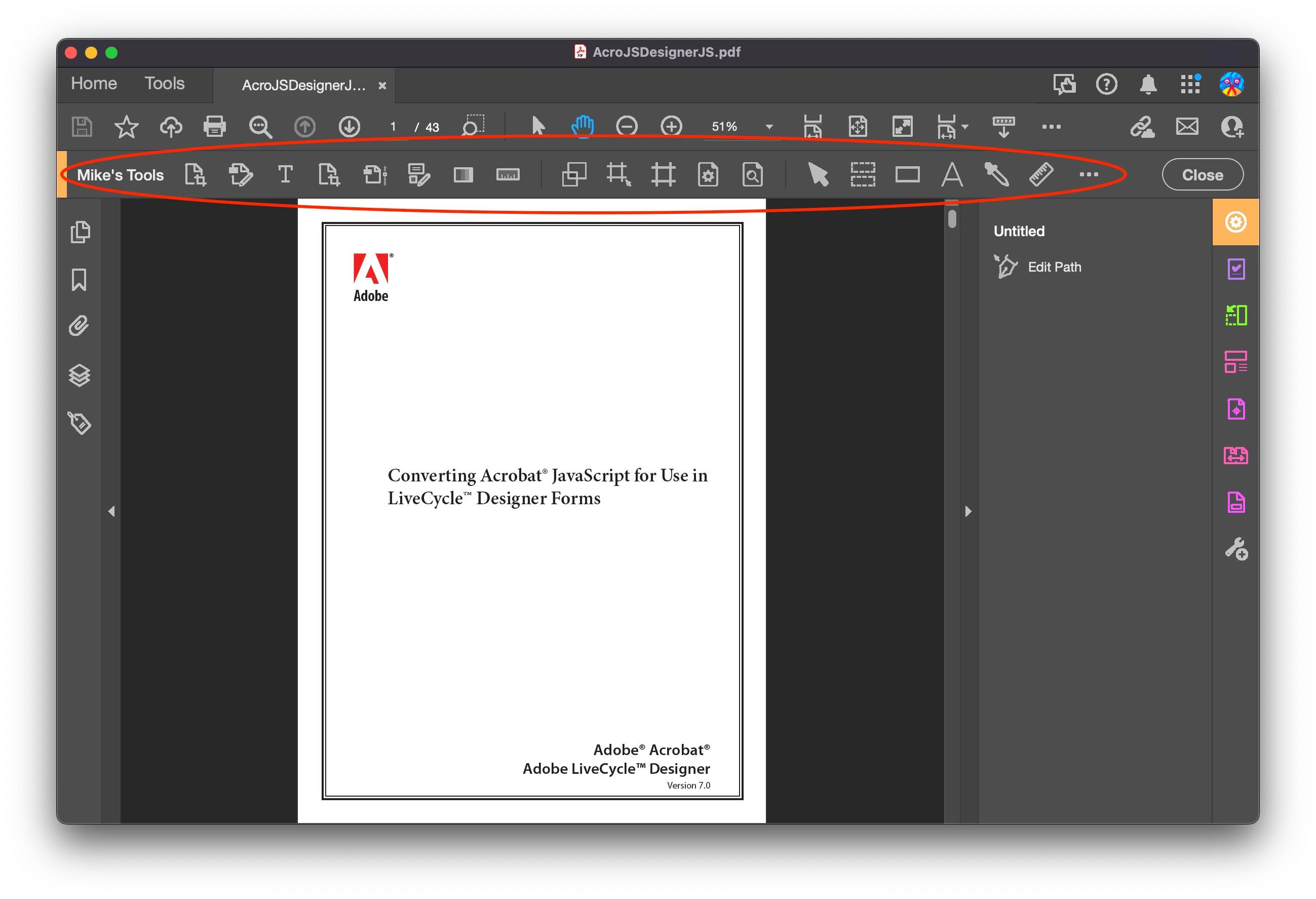Image resolution: width=1316 pixels, height=899 pixels.
Task: Open the Layers panel in sidebar
Action: point(80,375)
